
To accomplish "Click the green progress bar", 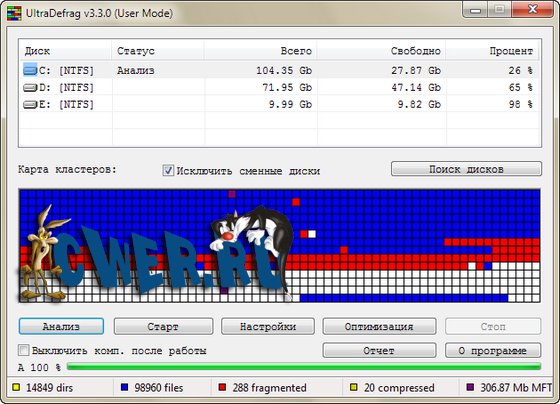I will point(304,366).
